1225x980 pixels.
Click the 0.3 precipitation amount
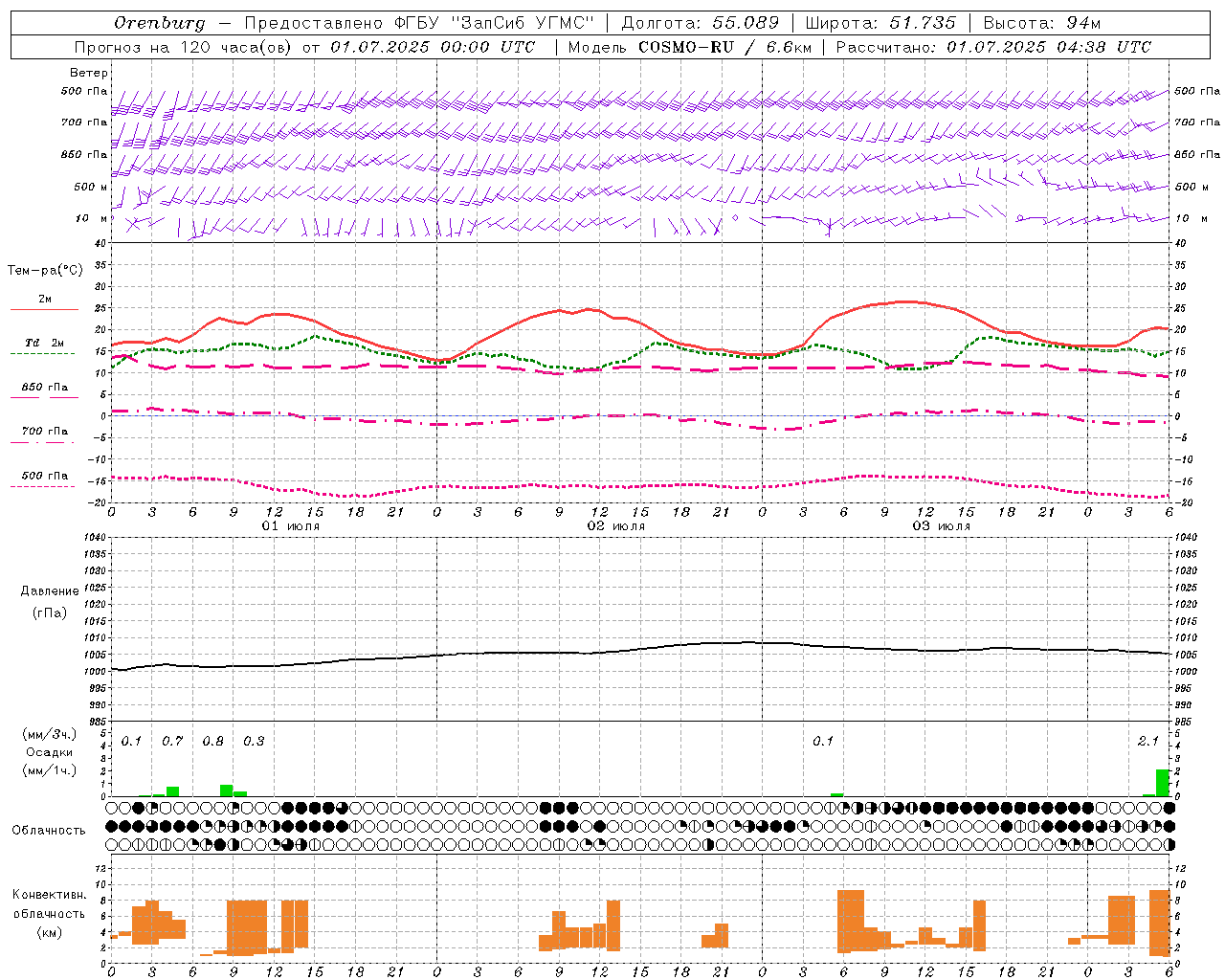(x=254, y=741)
